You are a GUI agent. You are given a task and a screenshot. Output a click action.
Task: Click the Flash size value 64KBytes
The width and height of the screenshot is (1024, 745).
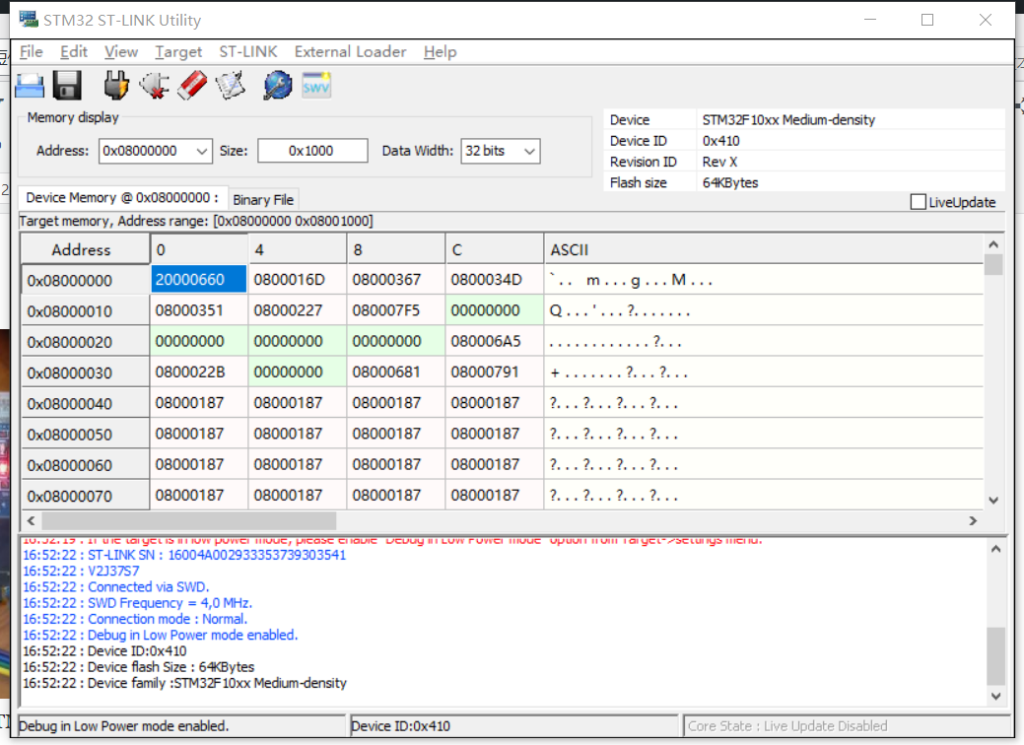pos(730,182)
